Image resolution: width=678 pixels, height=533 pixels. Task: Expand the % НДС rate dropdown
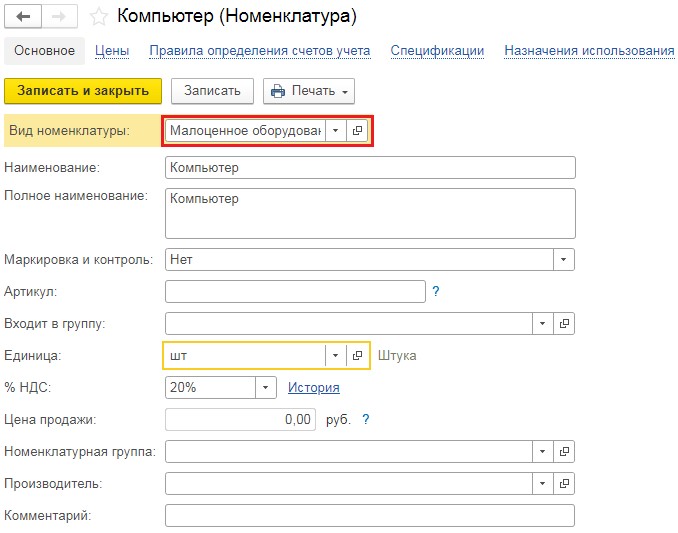[265, 387]
